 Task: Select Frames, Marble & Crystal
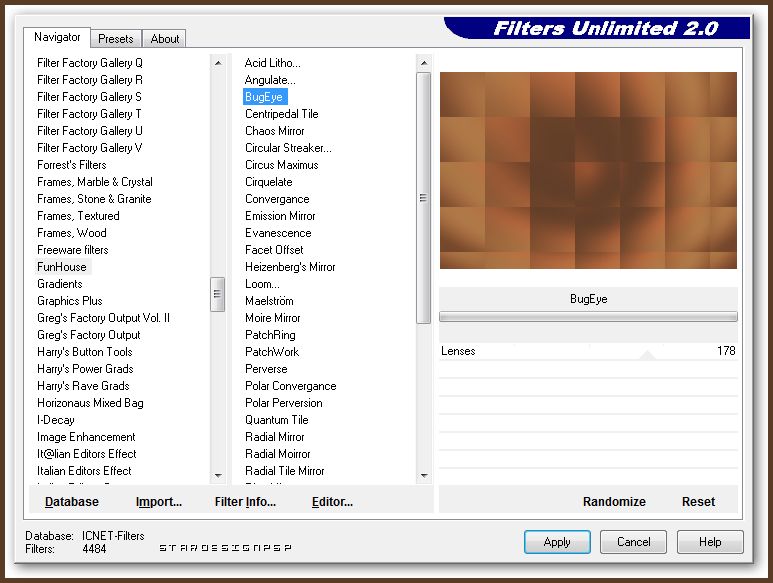click(95, 182)
